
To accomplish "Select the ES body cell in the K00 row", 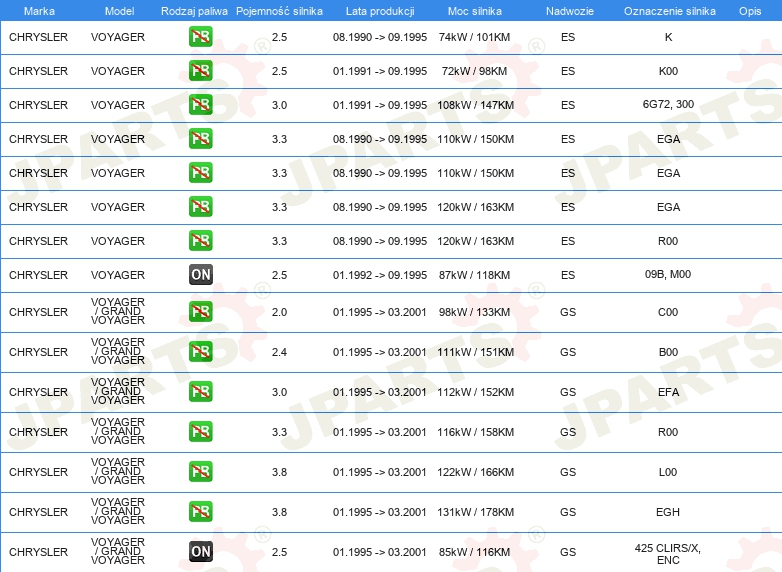I will point(568,71).
